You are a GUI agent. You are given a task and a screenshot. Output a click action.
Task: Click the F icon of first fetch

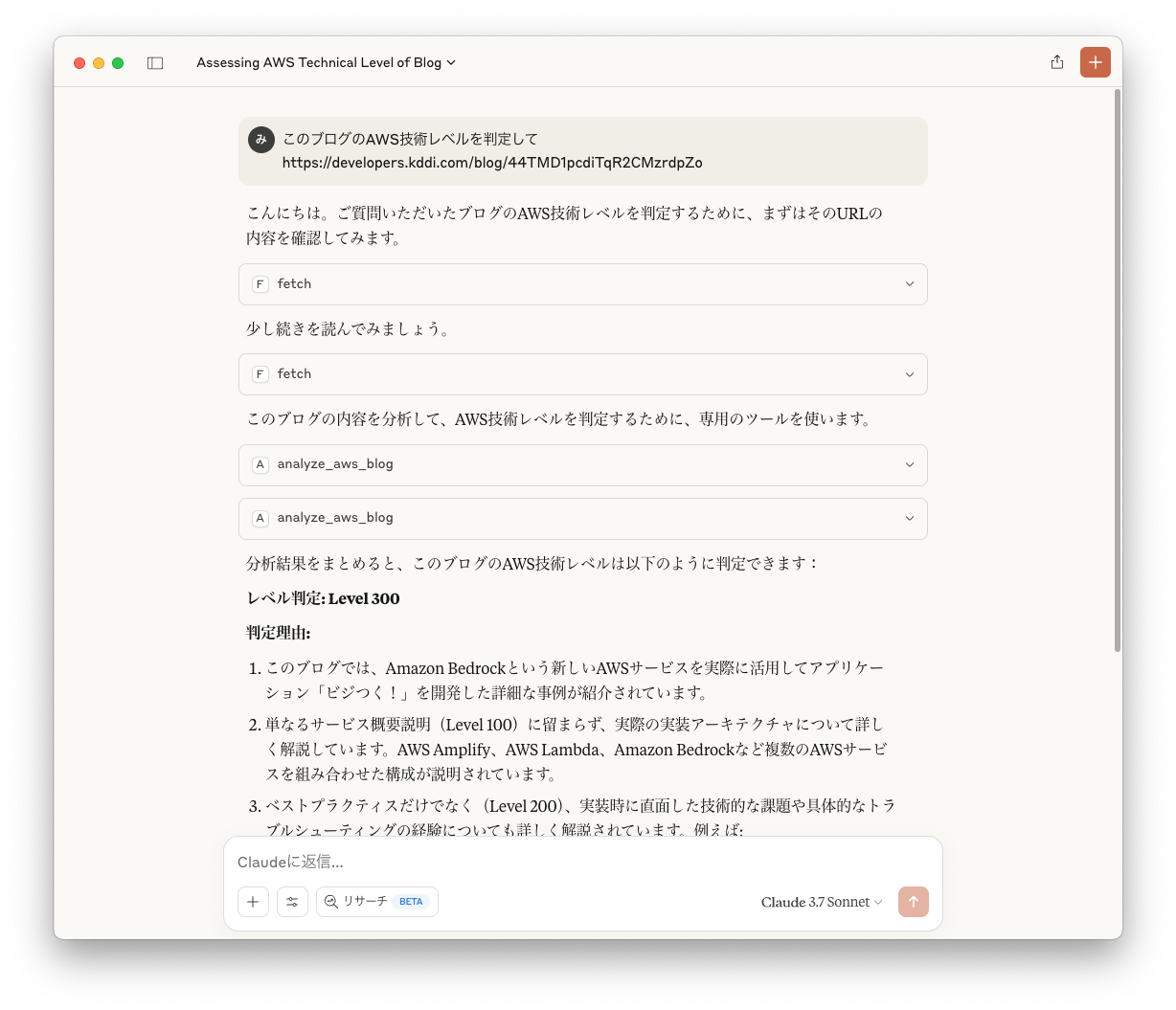260,284
